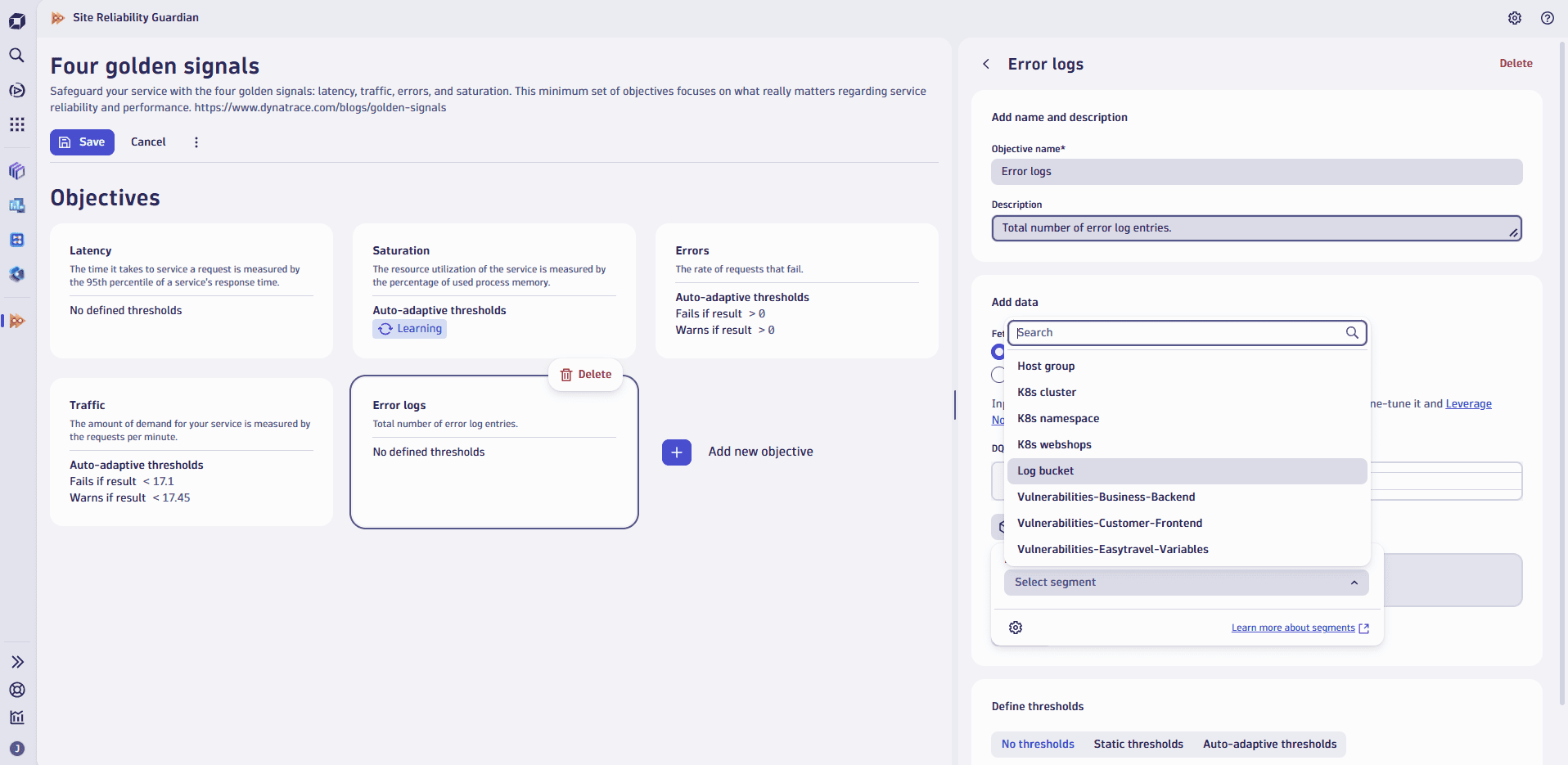Select K8s webshops segment option
The image size is (1568, 765).
1187,445
